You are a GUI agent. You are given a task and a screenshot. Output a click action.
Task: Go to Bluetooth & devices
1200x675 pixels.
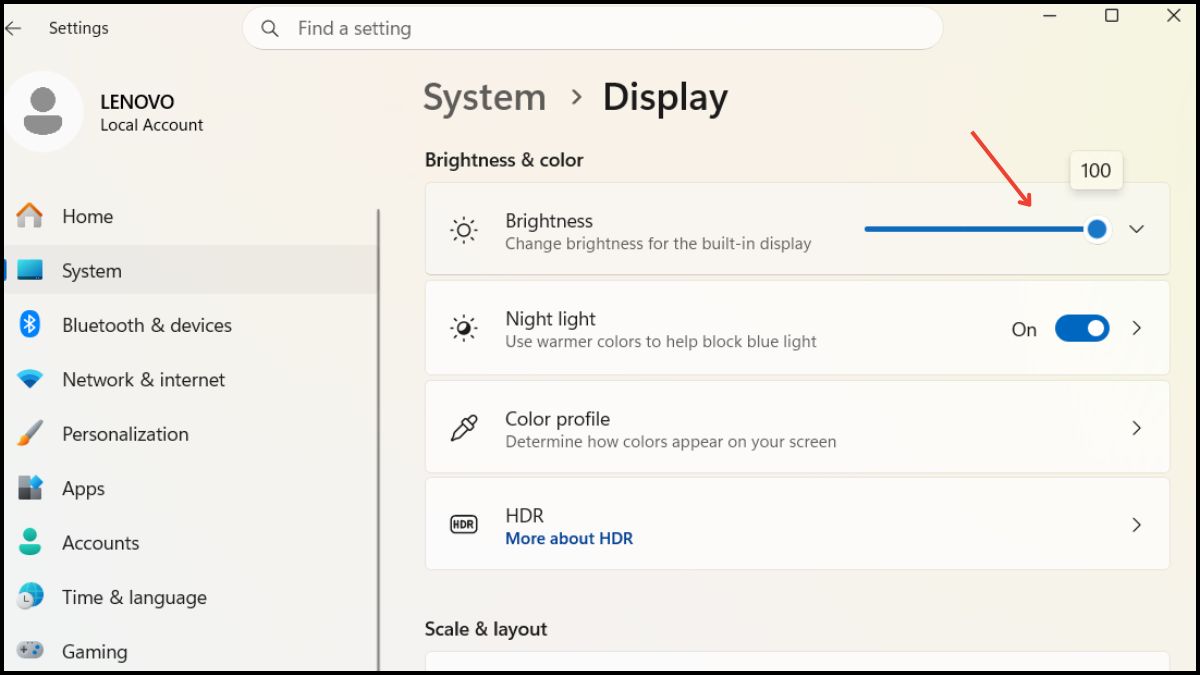[x=191, y=325]
